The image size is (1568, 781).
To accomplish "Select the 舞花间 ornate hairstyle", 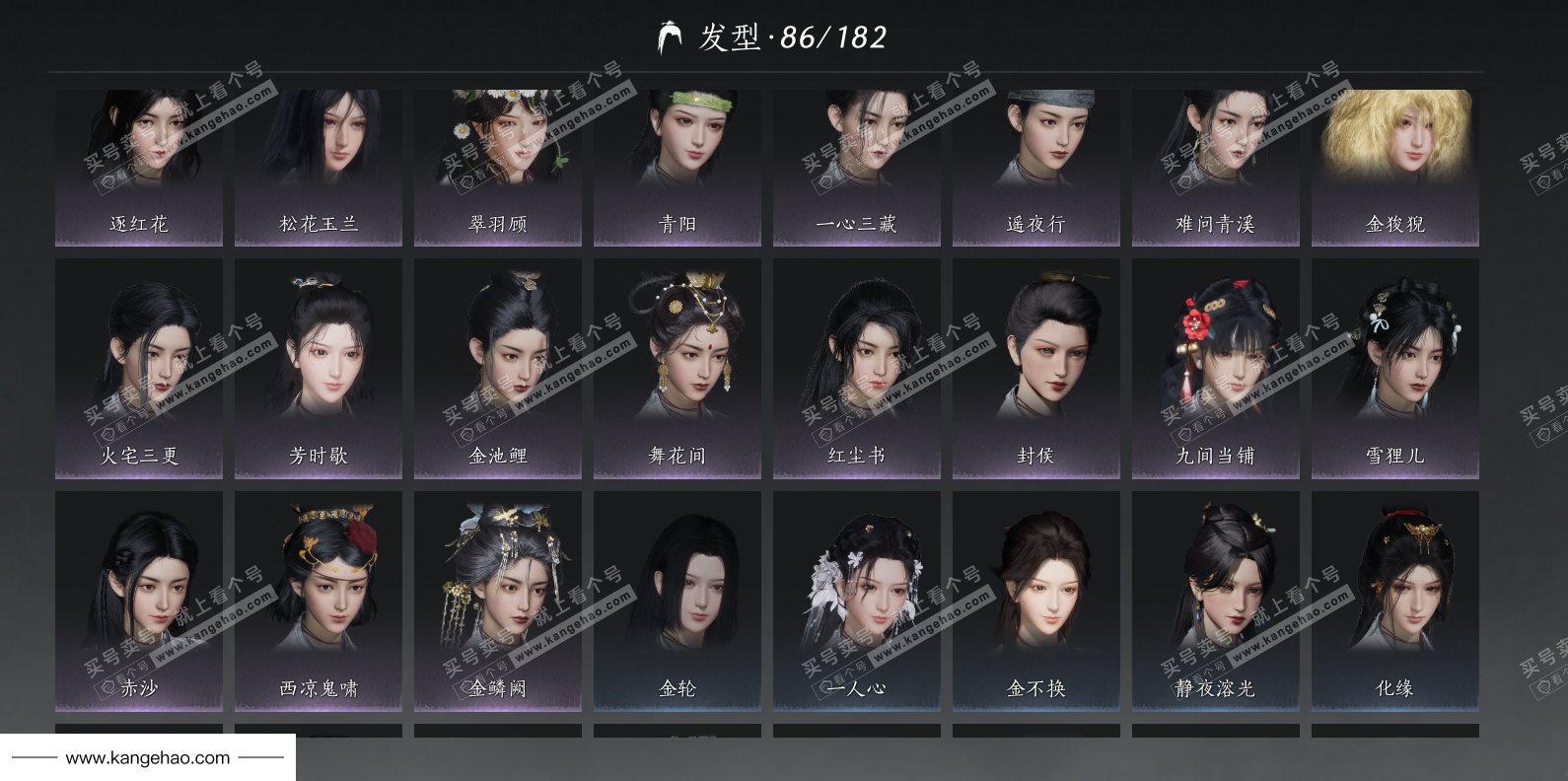I will click(x=677, y=369).
